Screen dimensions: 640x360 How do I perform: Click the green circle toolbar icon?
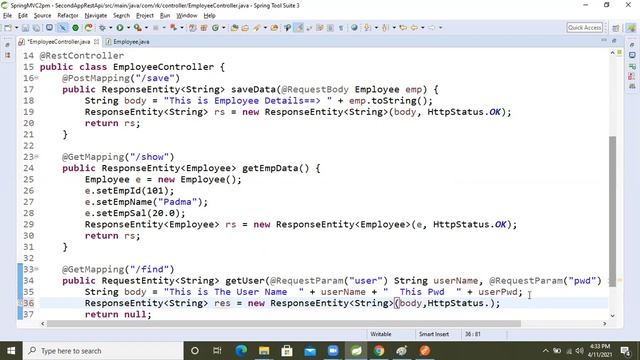pos(76,28)
